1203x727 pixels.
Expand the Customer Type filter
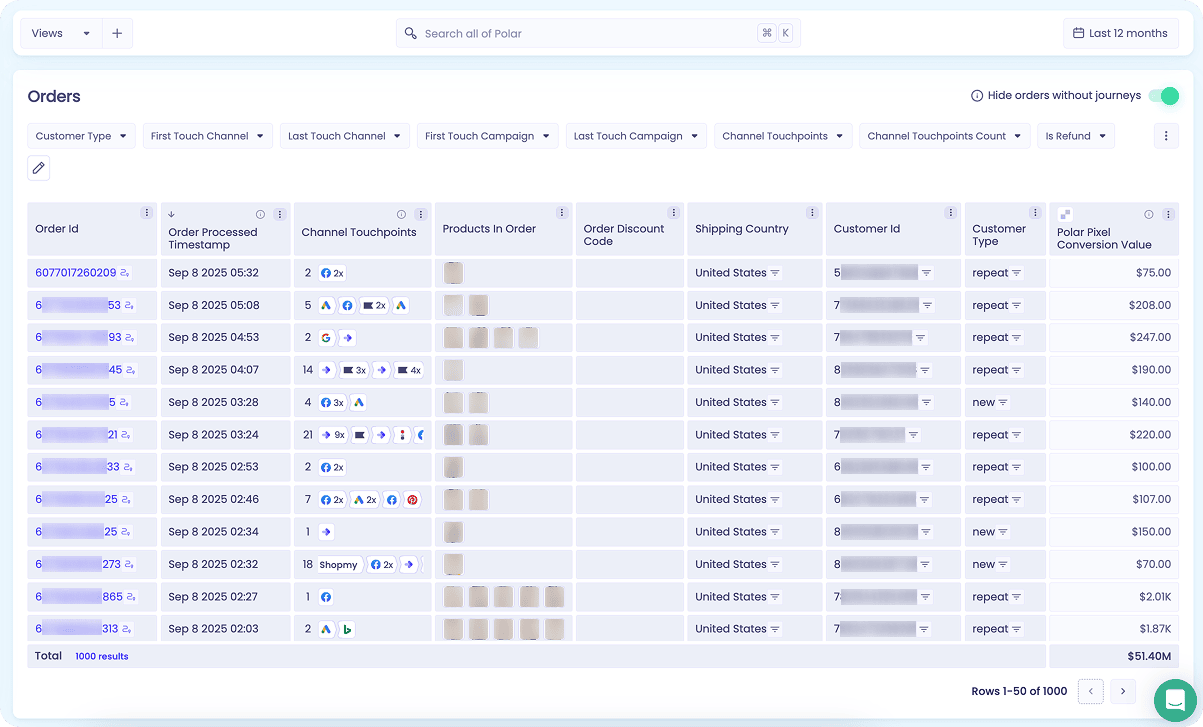pyautogui.click(x=81, y=136)
